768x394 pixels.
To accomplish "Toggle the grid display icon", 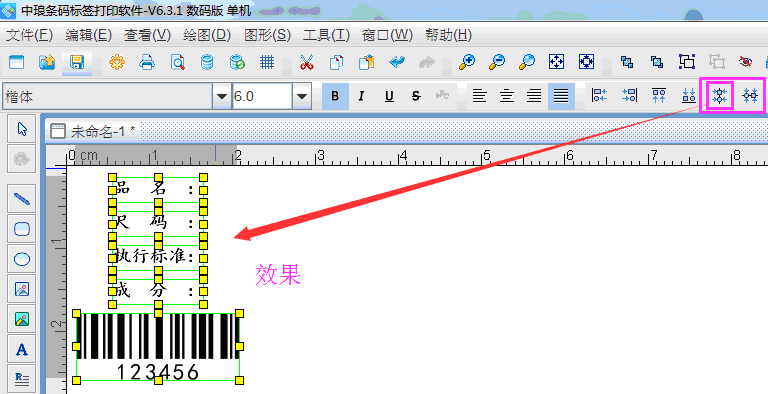I will (x=267, y=62).
